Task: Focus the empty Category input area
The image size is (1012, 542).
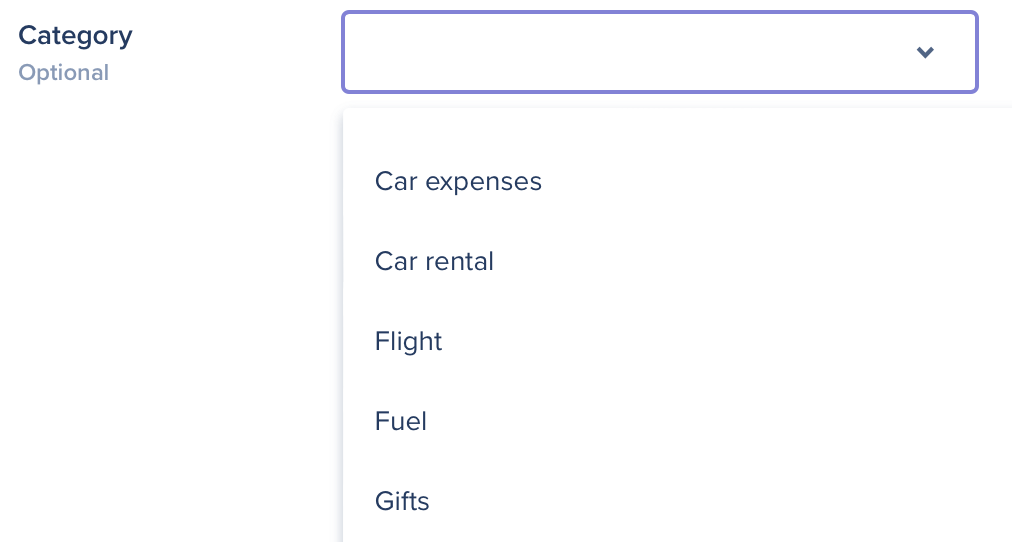Action: [600, 52]
